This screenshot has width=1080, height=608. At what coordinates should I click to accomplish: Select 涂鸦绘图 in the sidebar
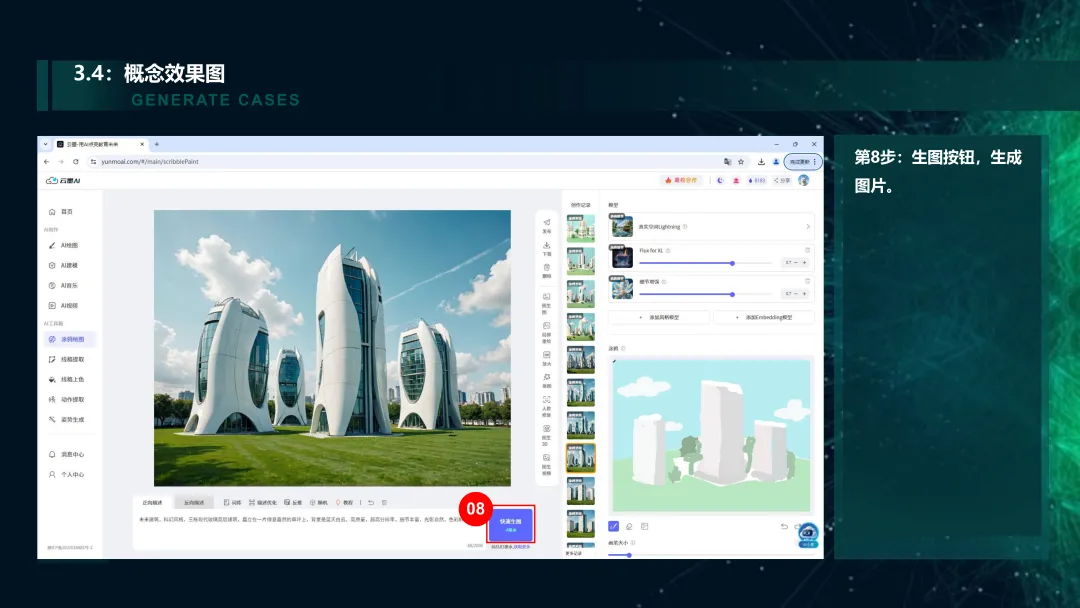tap(69, 339)
